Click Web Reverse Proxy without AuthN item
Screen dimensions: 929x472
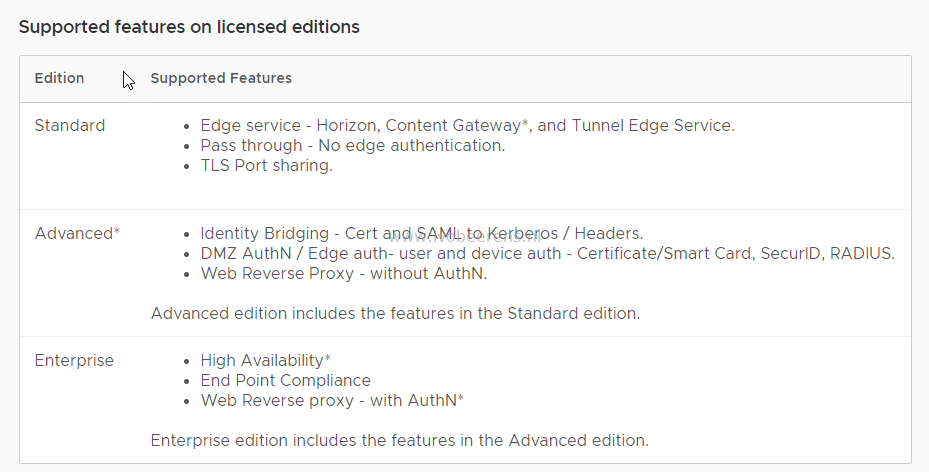[344, 274]
